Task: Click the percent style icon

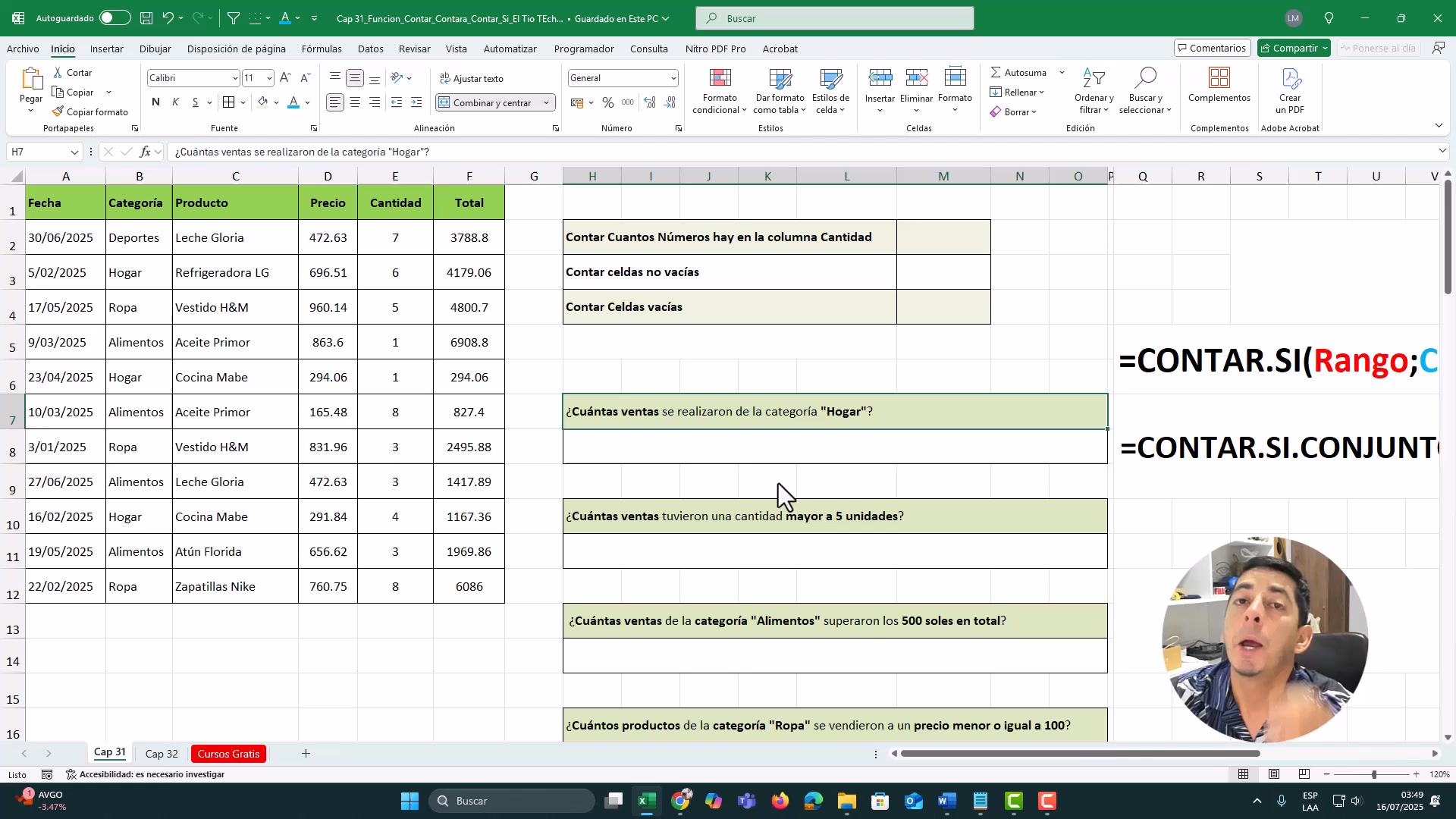Action: click(x=607, y=102)
